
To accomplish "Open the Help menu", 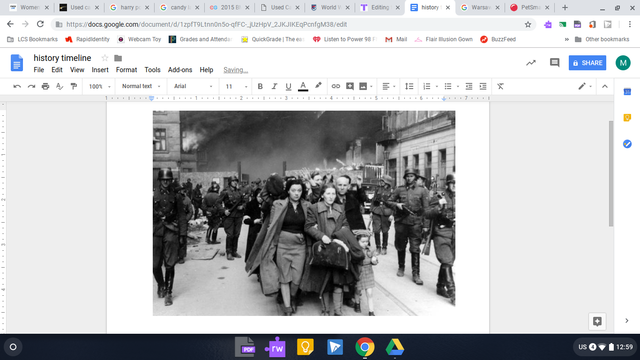I will click(x=206, y=70).
